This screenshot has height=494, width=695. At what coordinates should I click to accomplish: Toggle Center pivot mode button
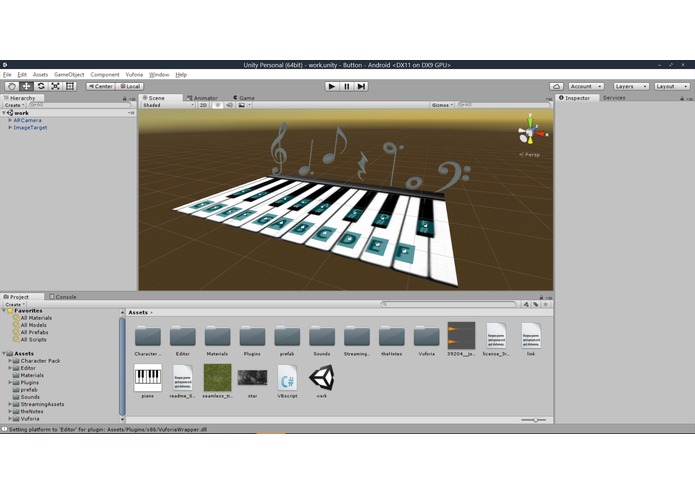[101, 86]
